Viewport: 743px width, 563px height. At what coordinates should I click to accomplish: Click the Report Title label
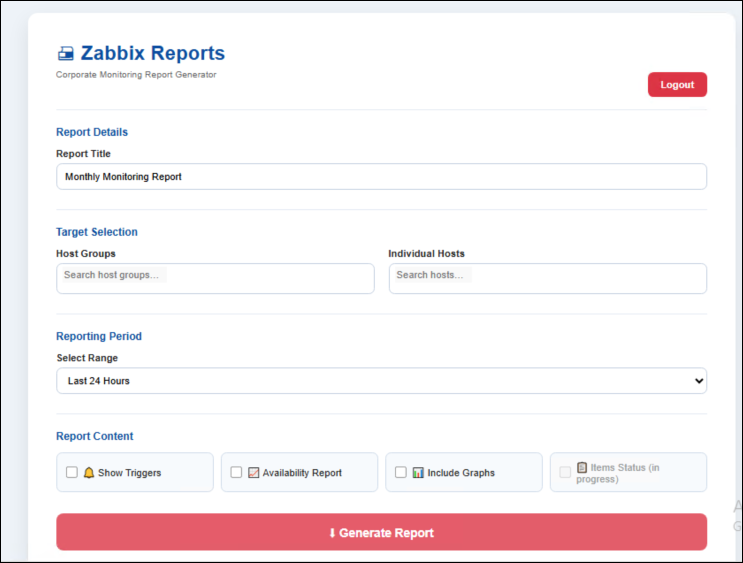tap(83, 154)
